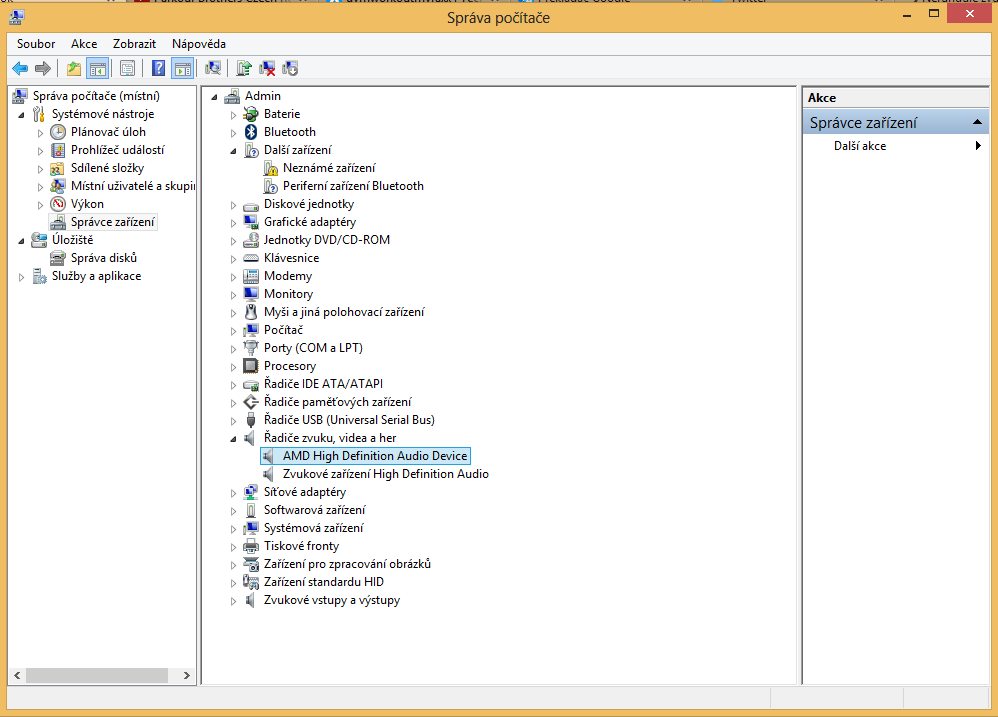Collapse the Systémové nástroje node

point(22,115)
